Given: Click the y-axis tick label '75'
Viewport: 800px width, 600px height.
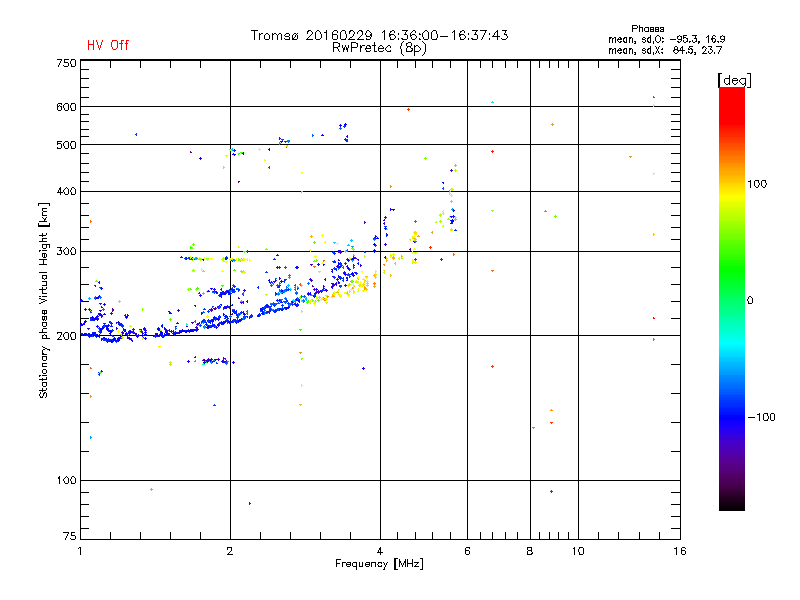Looking at the screenshot, I should click(x=70, y=536).
